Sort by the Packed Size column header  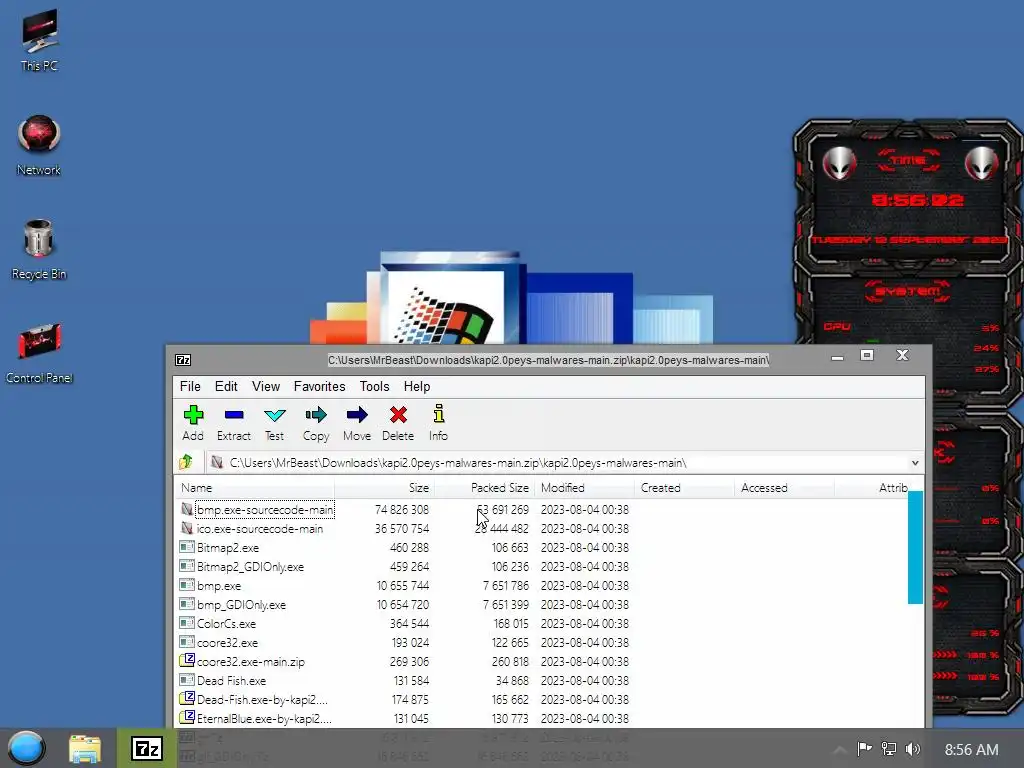click(x=485, y=488)
